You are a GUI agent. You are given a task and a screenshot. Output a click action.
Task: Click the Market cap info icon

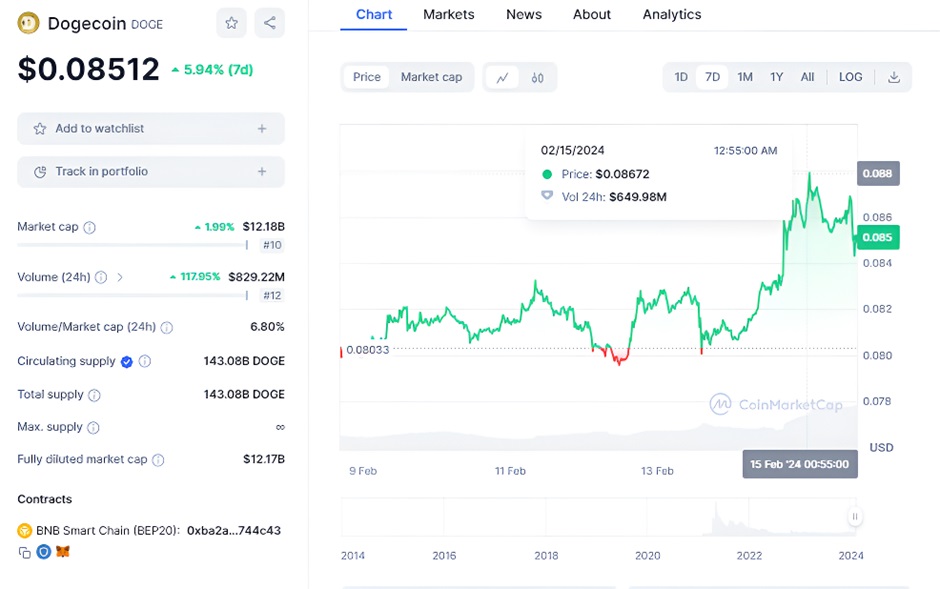(90, 227)
